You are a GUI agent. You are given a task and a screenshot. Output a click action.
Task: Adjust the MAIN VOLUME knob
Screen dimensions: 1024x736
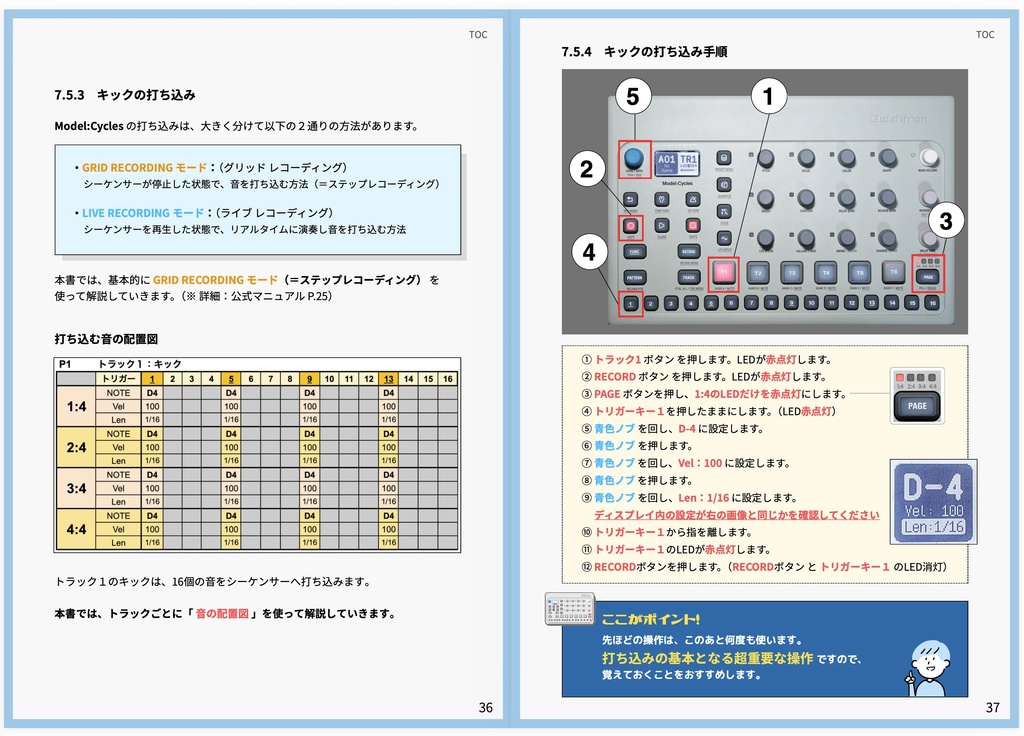click(x=928, y=154)
